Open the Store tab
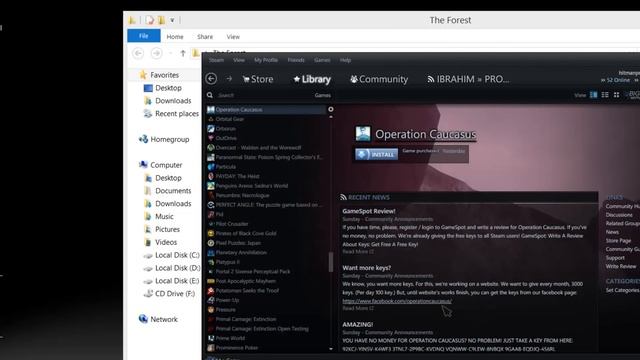Image resolution: width=640 pixels, height=360 pixels. click(x=258, y=79)
